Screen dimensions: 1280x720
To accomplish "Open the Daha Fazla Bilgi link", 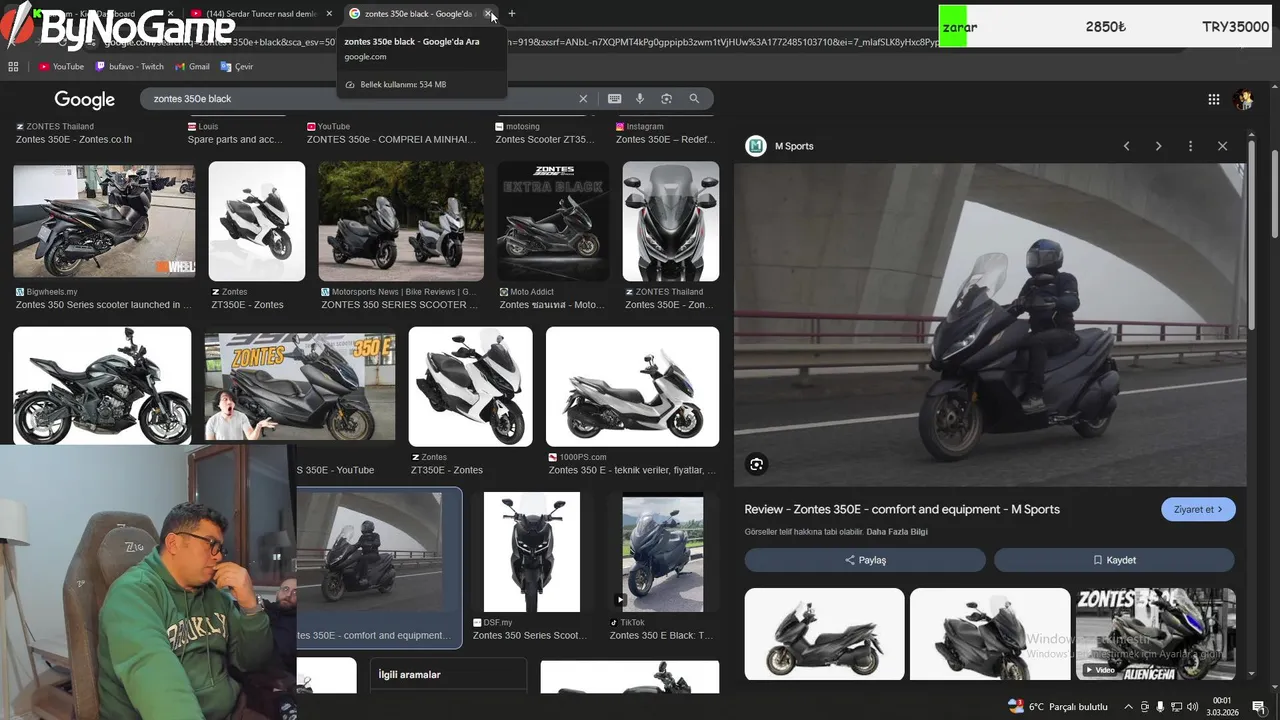I will 897,532.
